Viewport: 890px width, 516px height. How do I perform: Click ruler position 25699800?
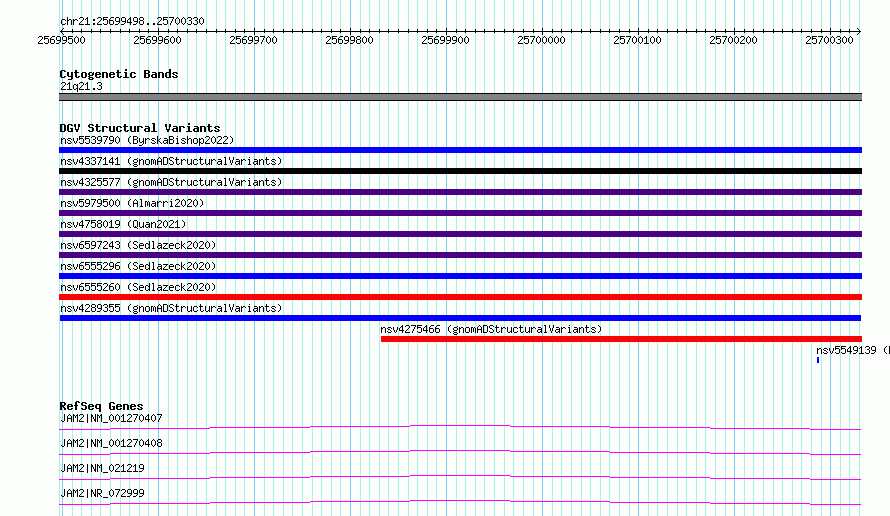(349, 40)
